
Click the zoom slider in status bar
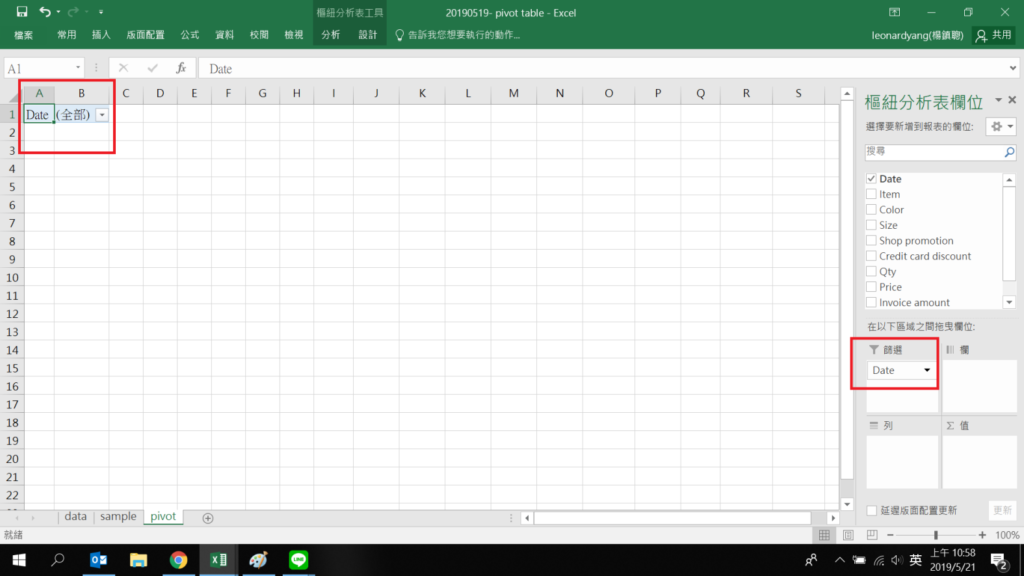(x=935, y=535)
